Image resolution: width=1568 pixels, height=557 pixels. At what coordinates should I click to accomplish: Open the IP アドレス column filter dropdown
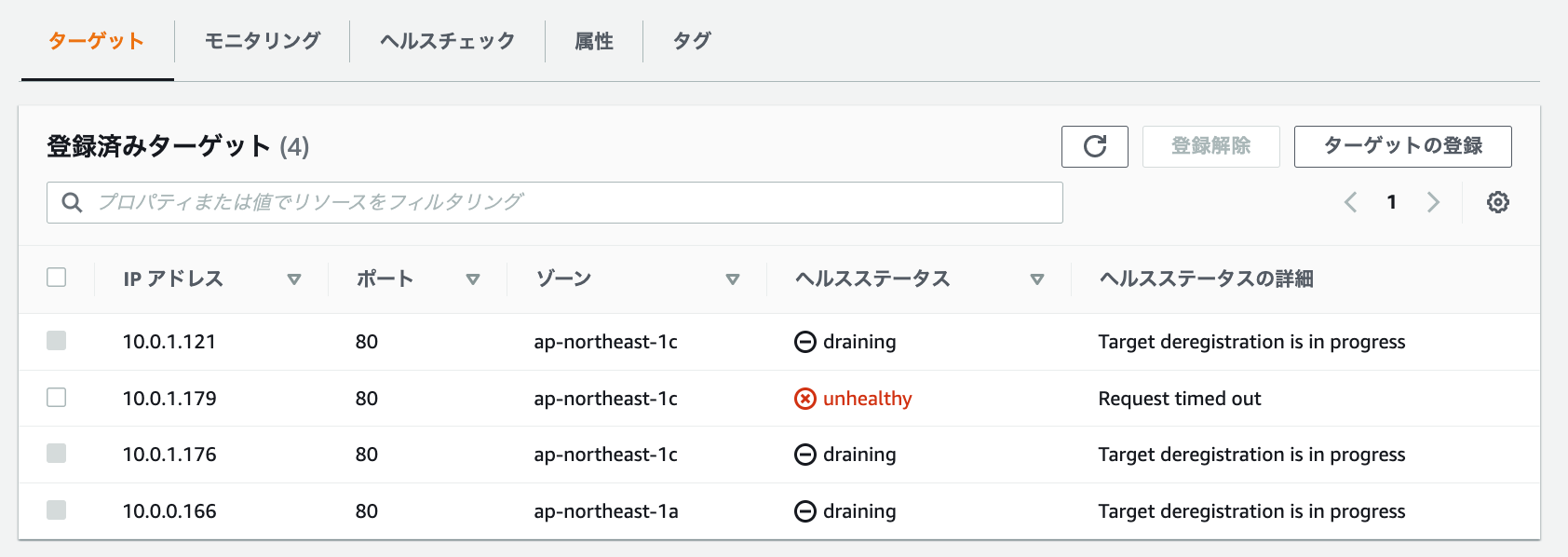(x=294, y=278)
